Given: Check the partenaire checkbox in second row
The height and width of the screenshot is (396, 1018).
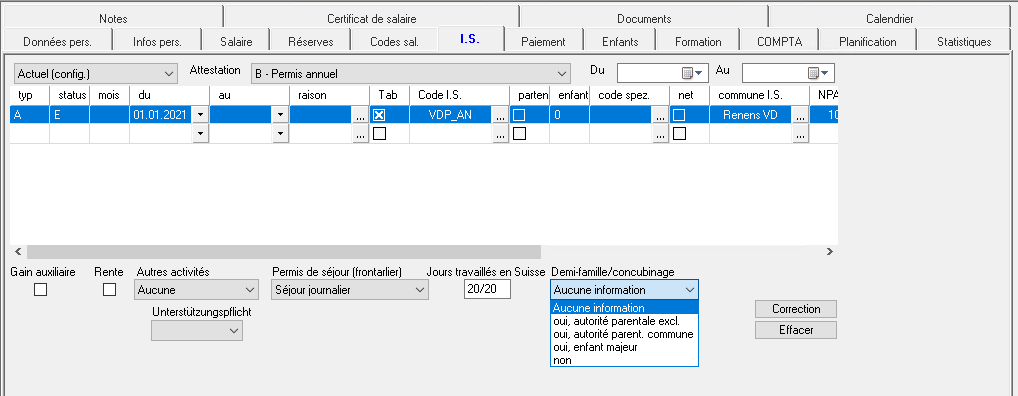Looking at the screenshot, I should click(519, 134).
